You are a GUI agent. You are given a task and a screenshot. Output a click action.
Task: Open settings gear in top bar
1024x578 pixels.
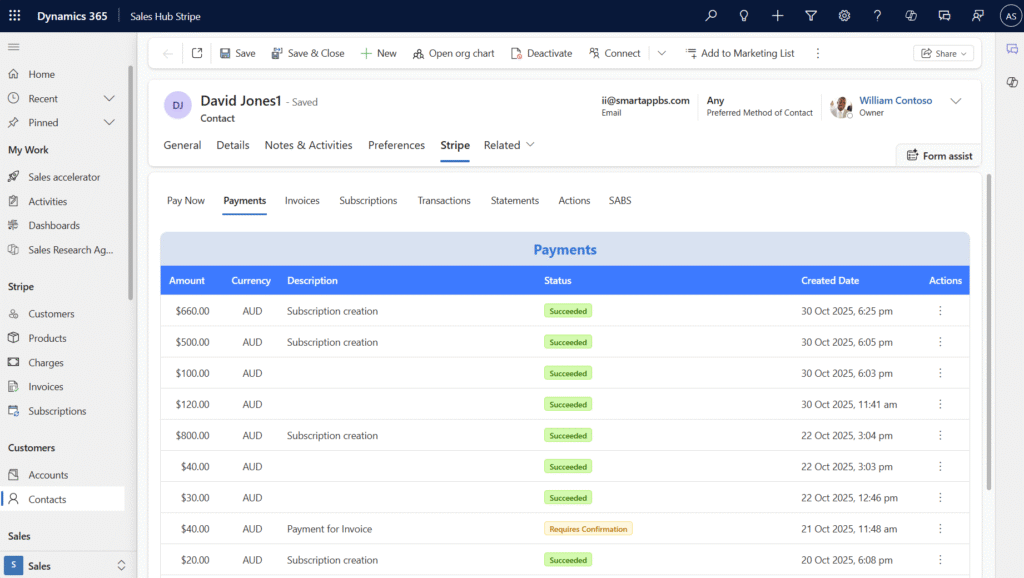coord(844,16)
